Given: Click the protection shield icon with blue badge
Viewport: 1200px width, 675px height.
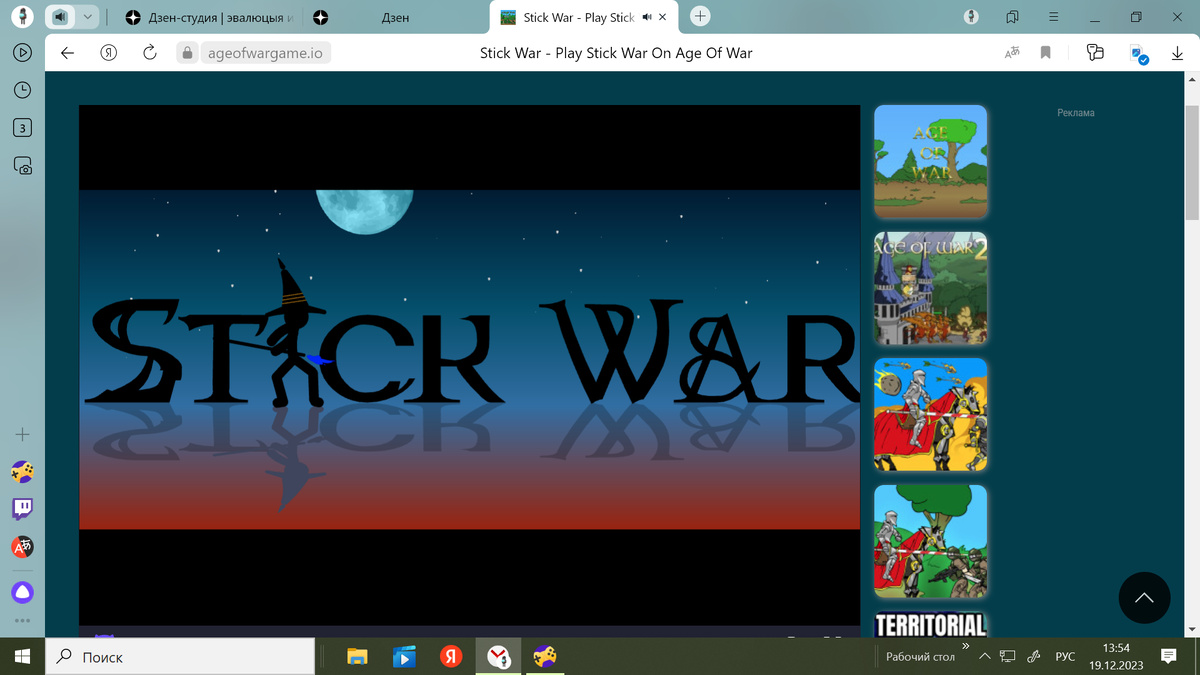Looking at the screenshot, I should 1138,54.
